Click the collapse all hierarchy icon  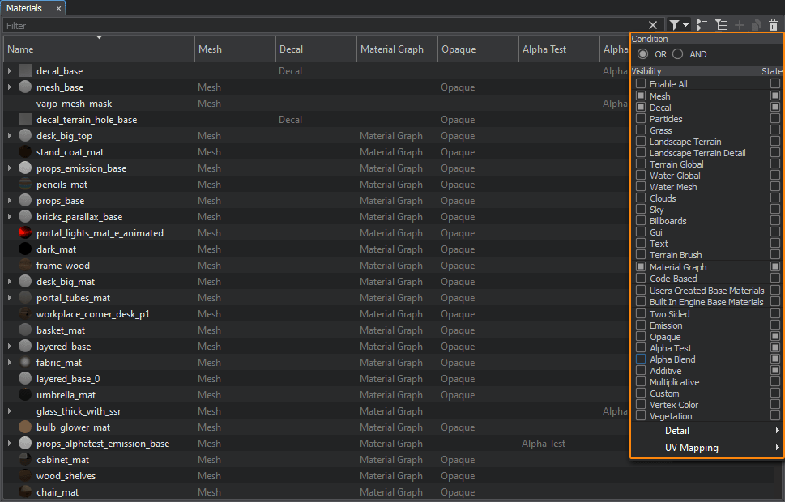701,25
